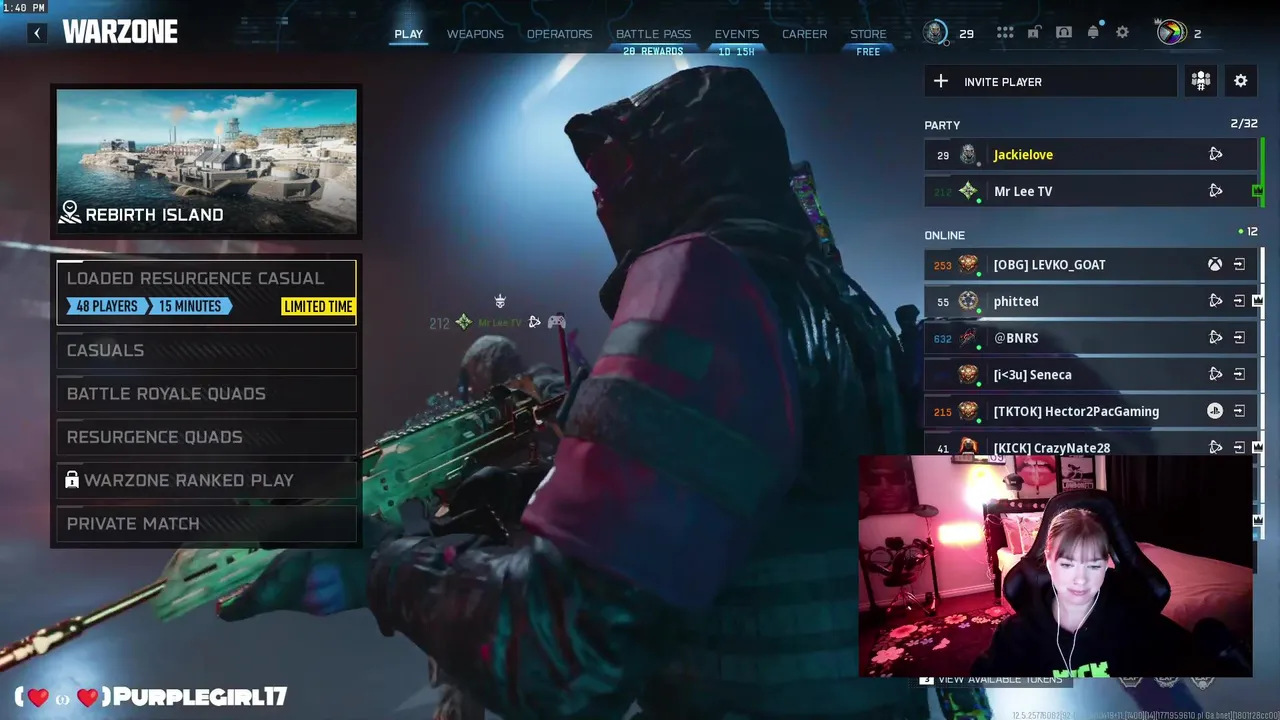Viewport: 1280px width, 720px height.
Task: Select online friend phitted
Action: 1091,301
